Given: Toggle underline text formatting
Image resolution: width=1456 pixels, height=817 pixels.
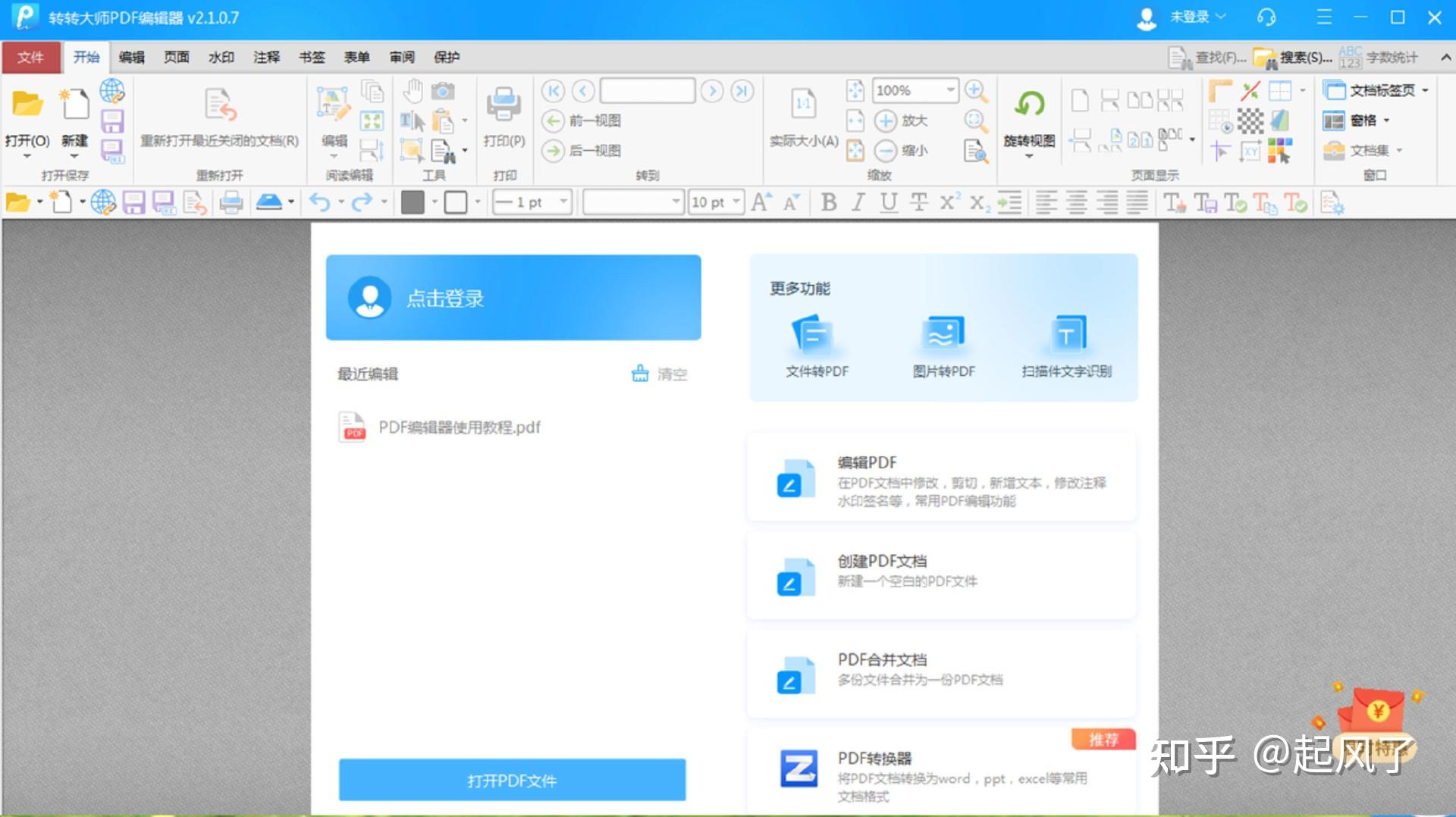Looking at the screenshot, I should (x=888, y=202).
